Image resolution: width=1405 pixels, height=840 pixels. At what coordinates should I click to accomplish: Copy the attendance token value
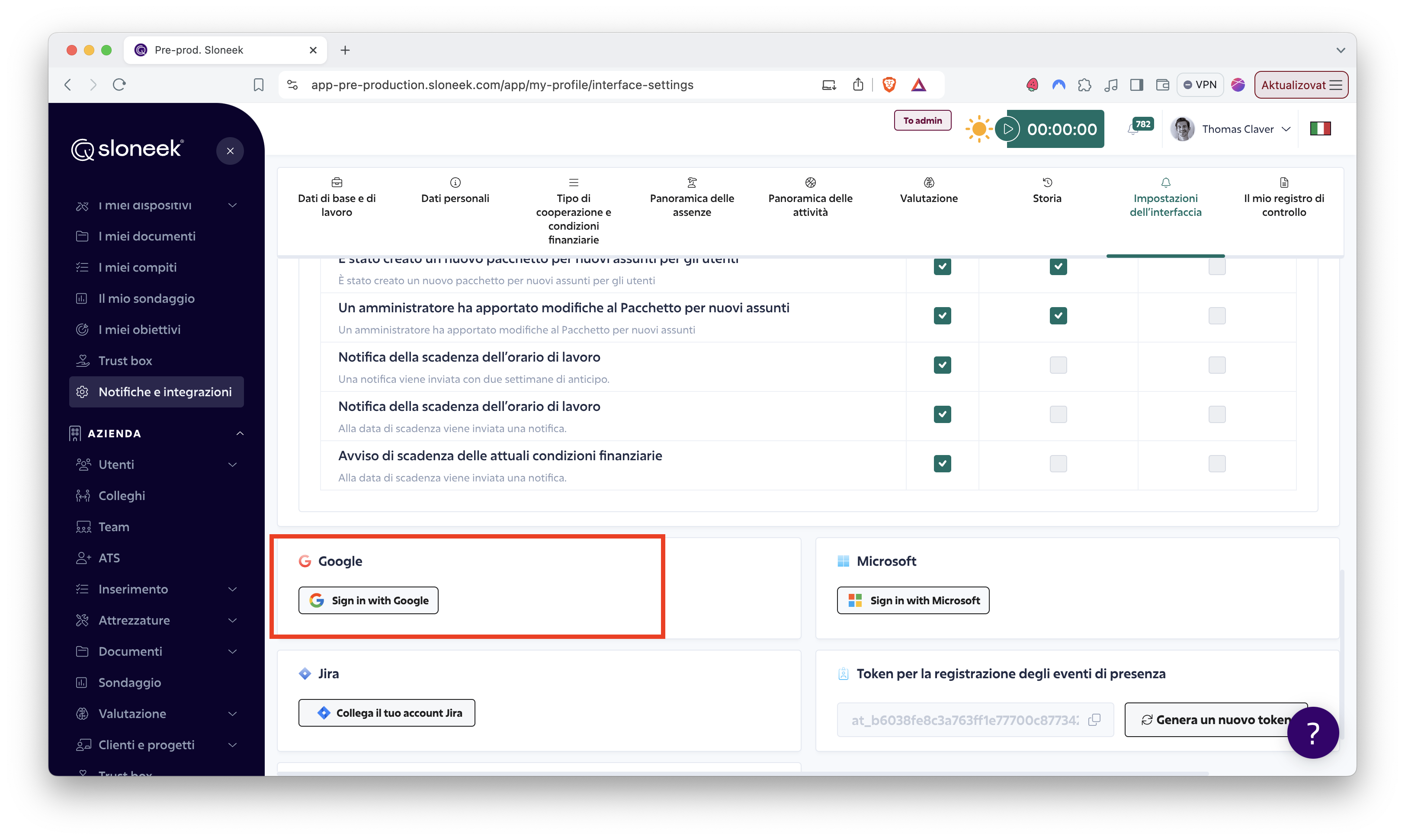[x=1094, y=719]
